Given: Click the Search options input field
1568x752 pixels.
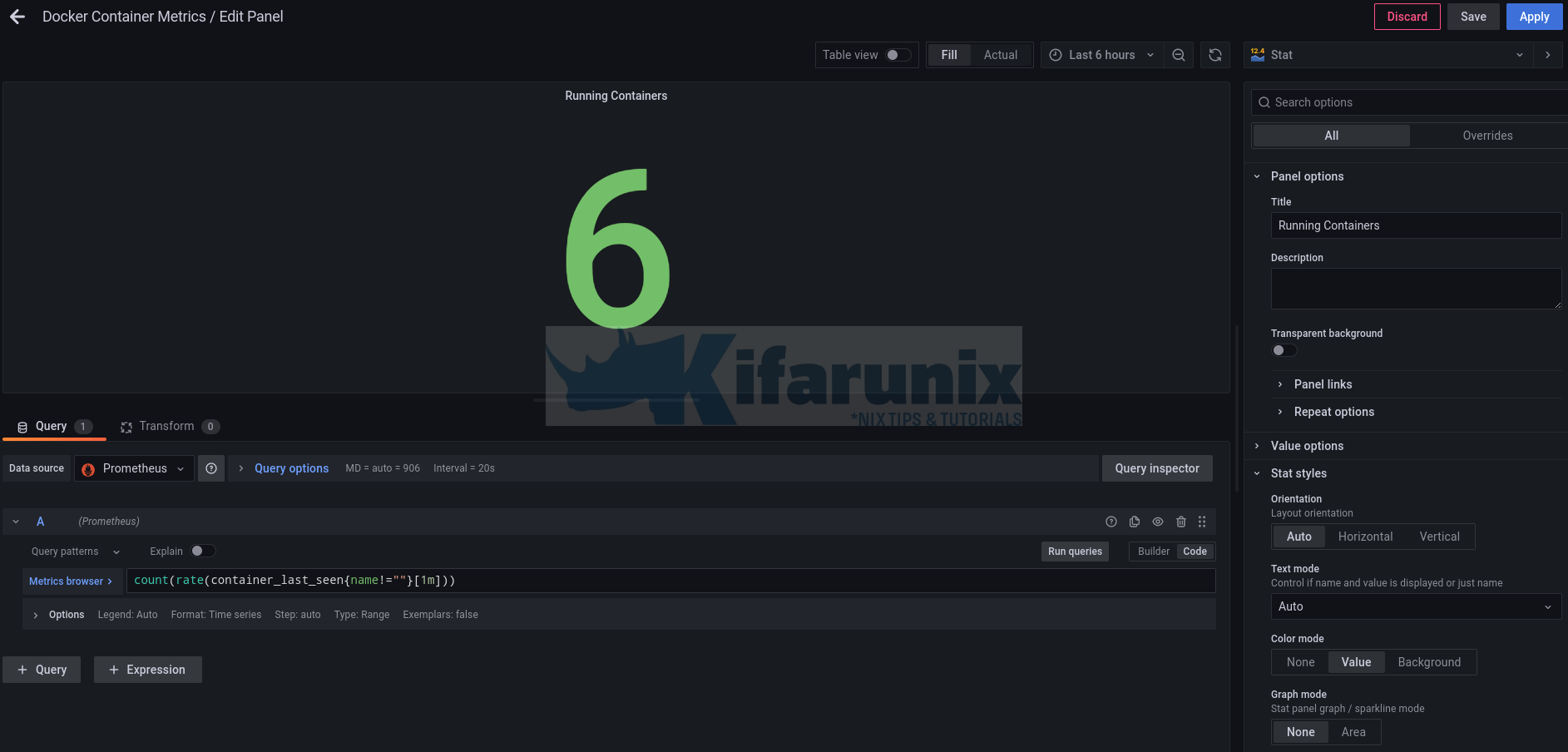Looking at the screenshot, I should point(1414,102).
